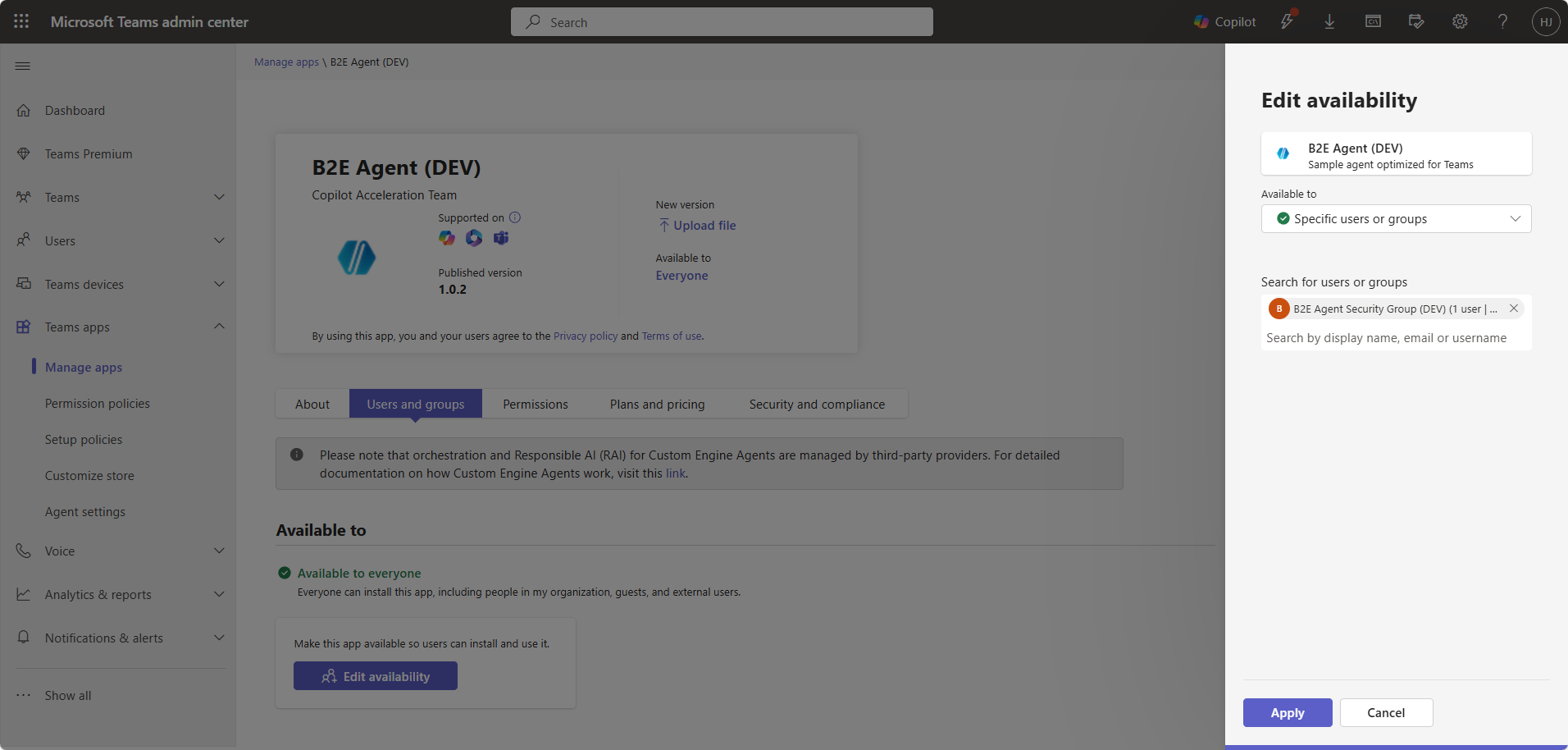Remove B2E Agent Security Group chip

pos(1514,309)
